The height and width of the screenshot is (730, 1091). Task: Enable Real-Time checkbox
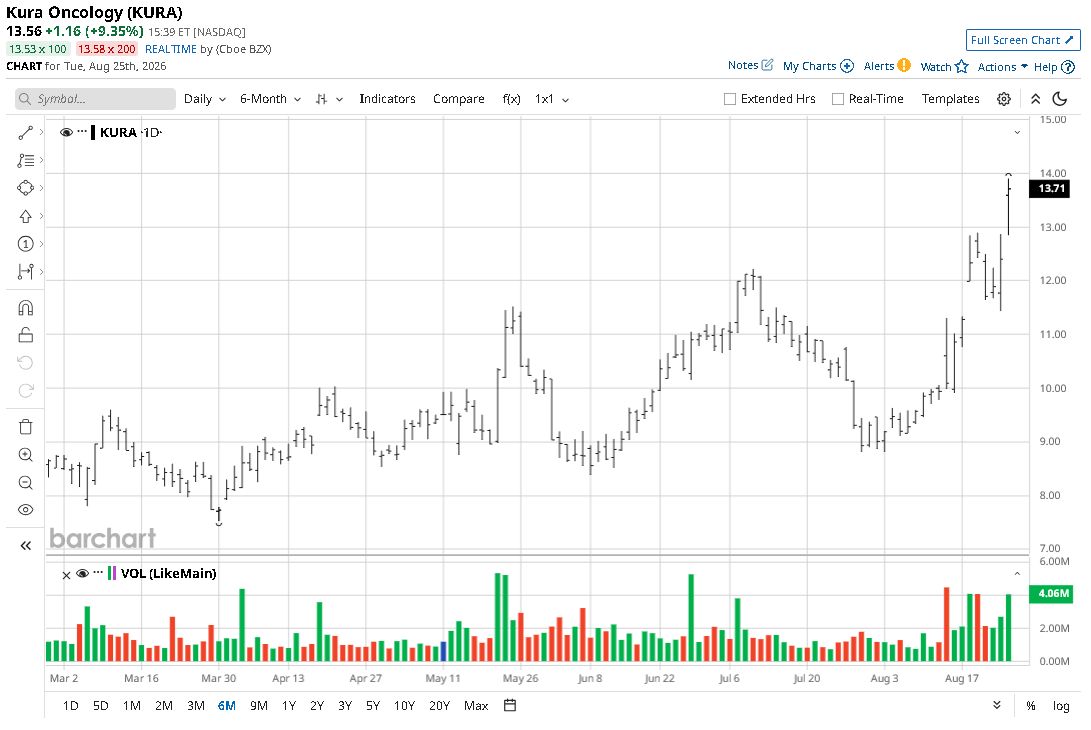838,99
